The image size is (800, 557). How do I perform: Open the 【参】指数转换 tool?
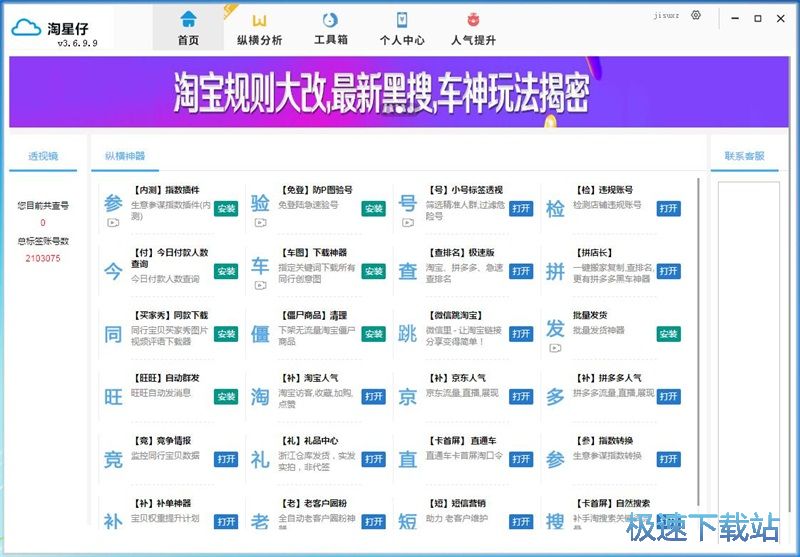[x=668, y=460]
